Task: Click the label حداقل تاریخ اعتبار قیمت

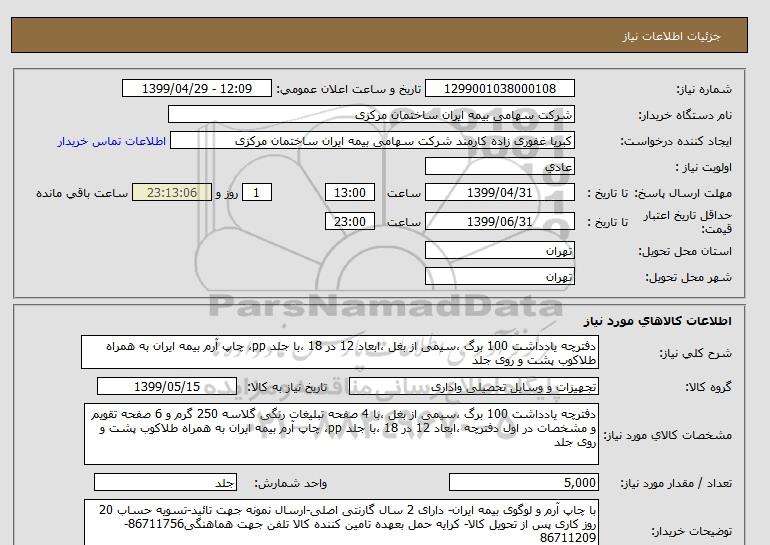Action: pos(688,222)
